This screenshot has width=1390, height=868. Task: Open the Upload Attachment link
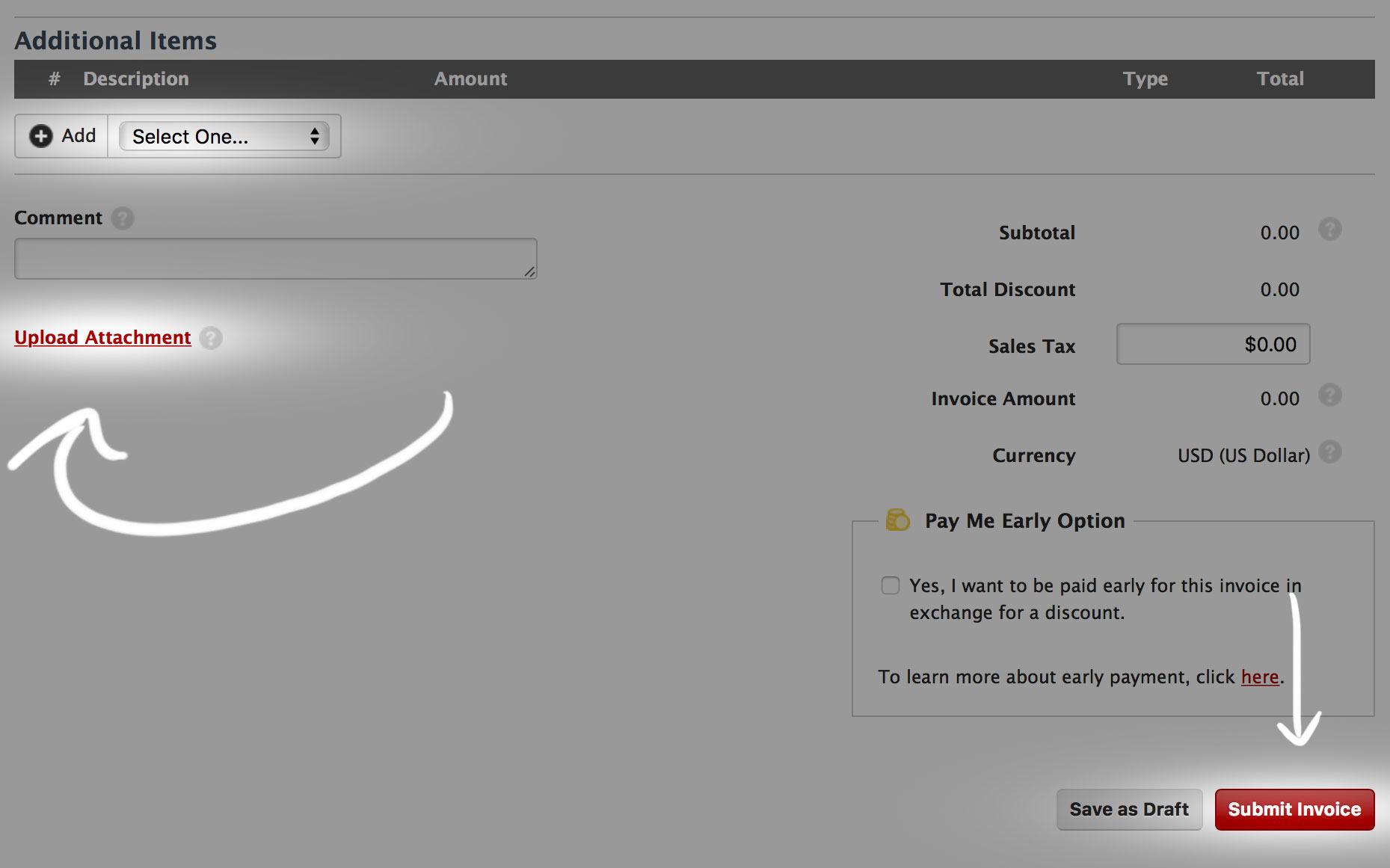(102, 337)
